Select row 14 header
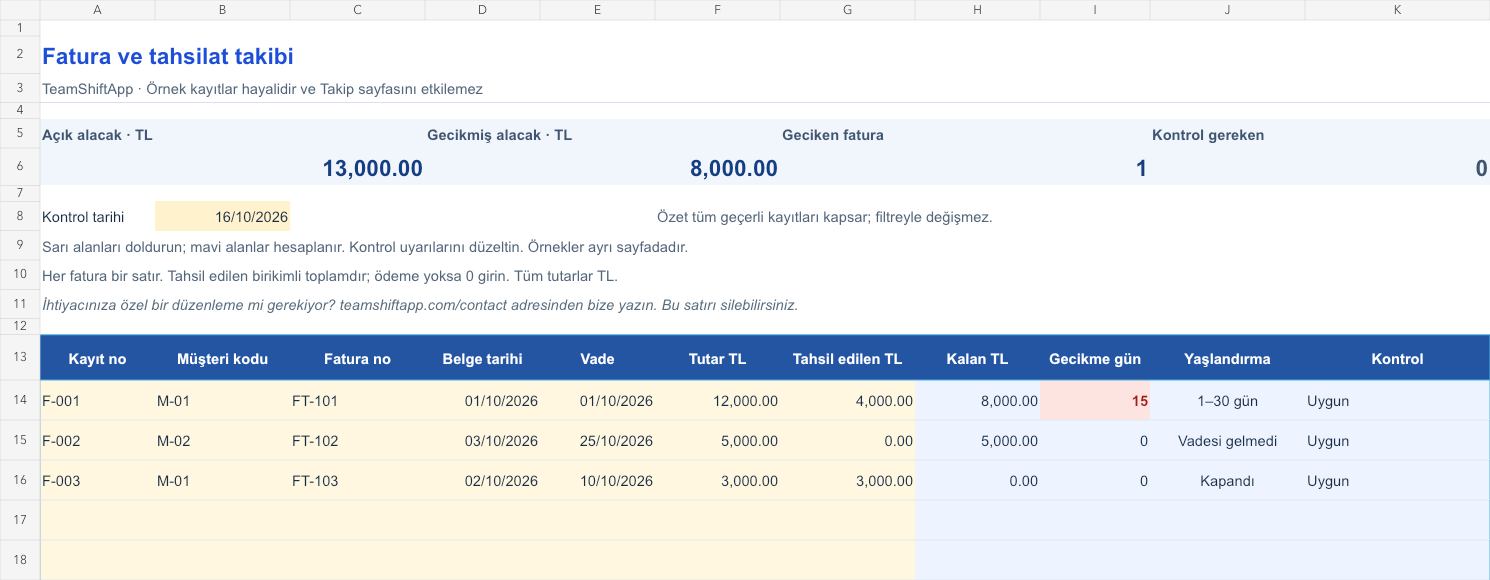The height and width of the screenshot is (580, 1490). pos(20,401)
